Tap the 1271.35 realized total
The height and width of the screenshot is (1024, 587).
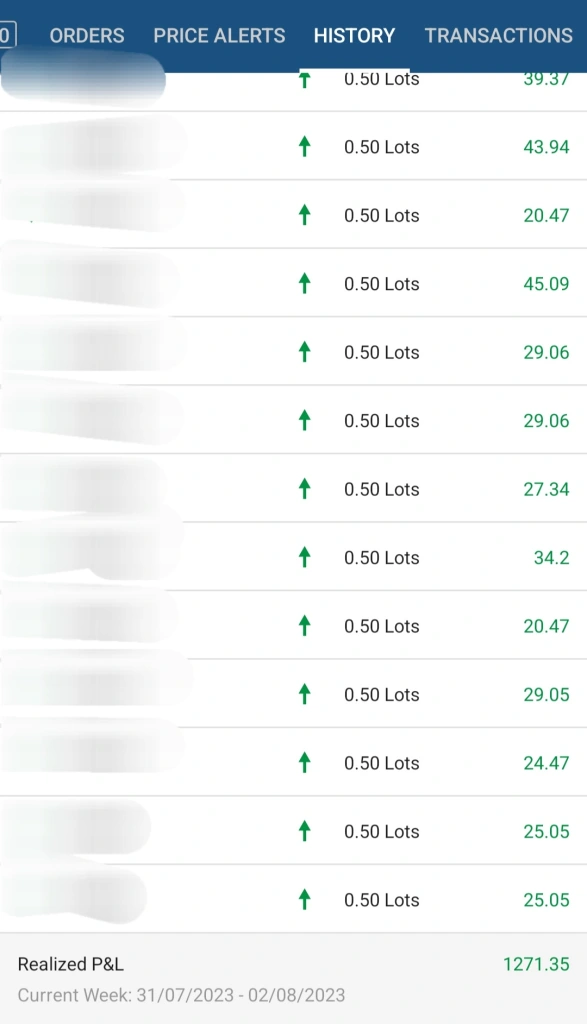(536, 964)
